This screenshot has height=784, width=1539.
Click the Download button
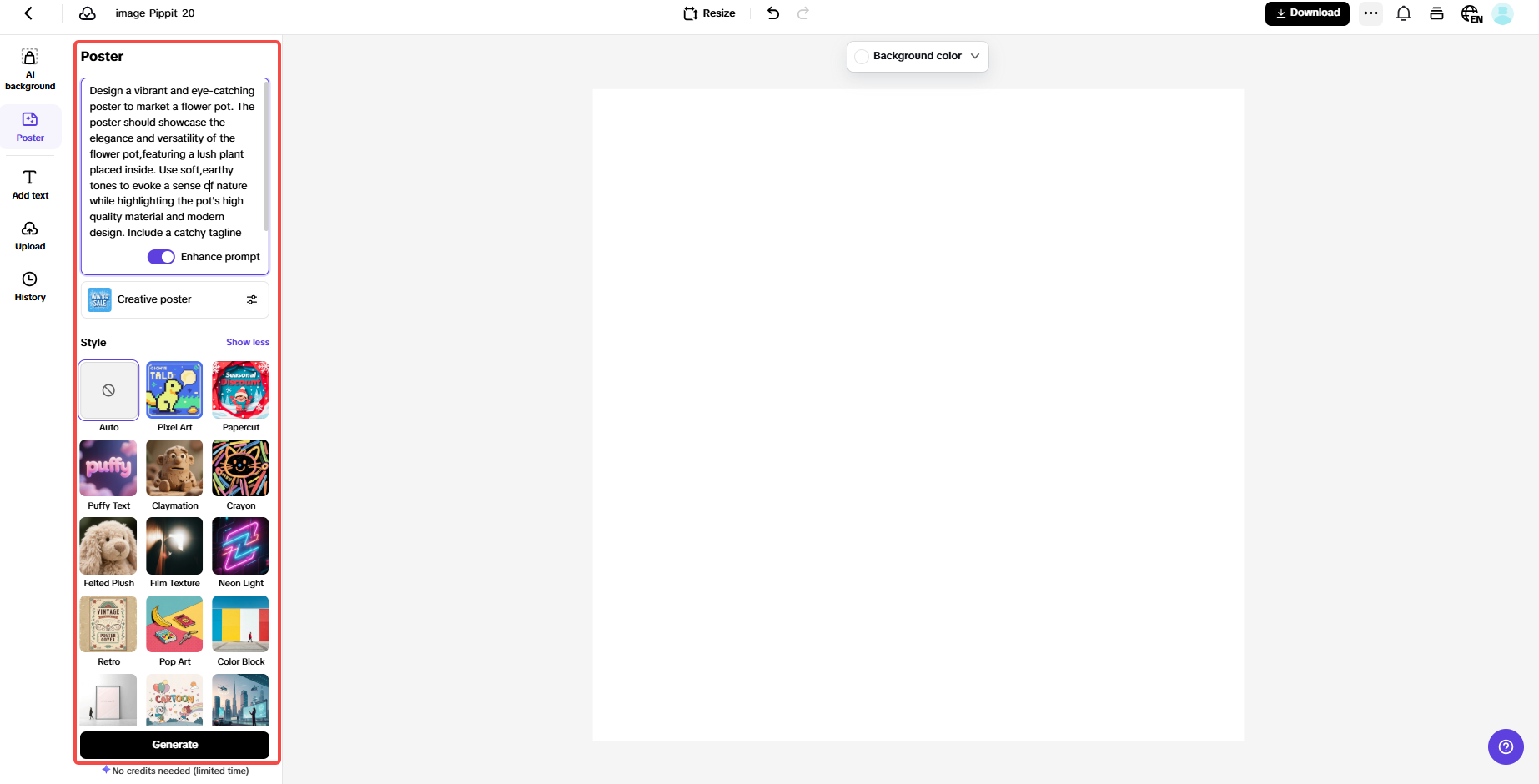coord(1306,13)
